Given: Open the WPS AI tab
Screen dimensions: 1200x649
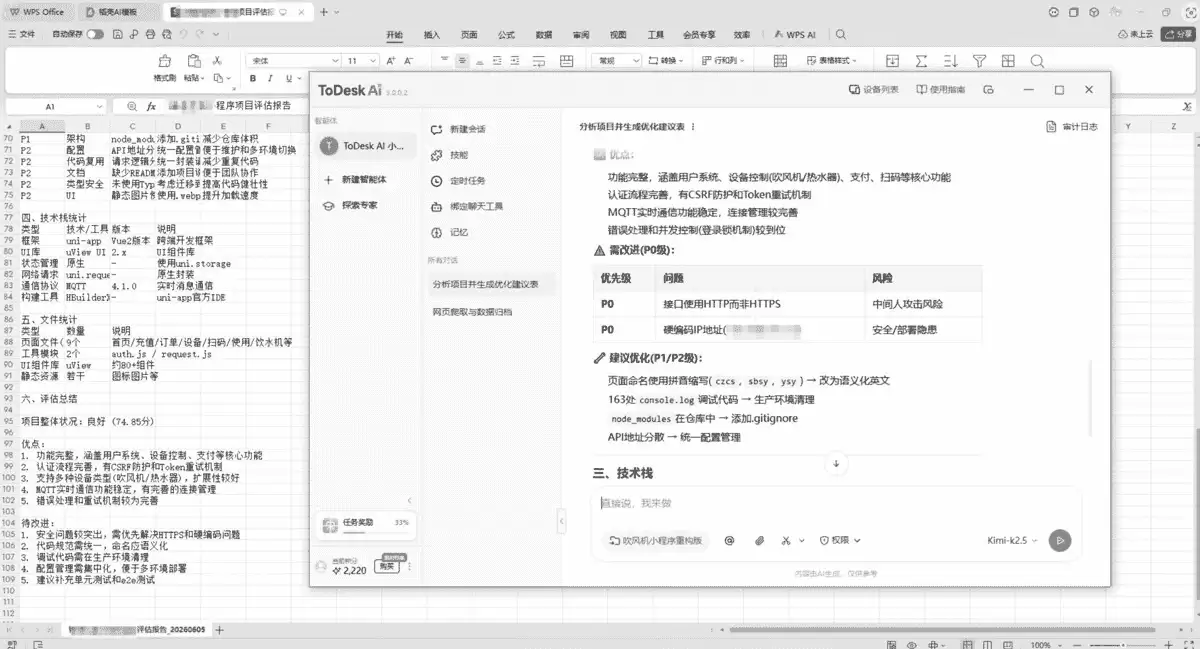Looking at the screenshot, I should click(796, 34).
